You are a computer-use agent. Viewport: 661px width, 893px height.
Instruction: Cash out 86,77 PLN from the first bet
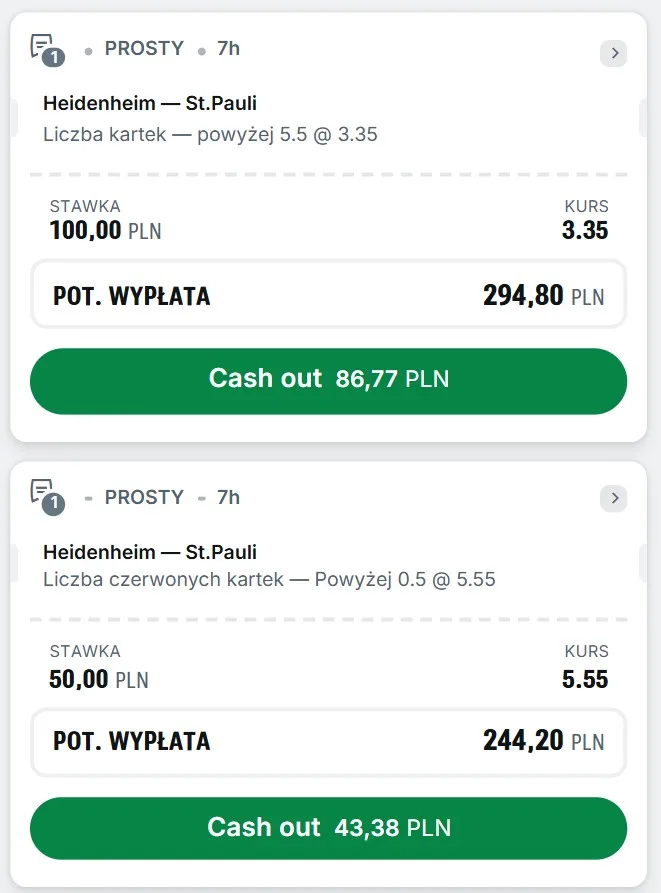tap(329, 381)
